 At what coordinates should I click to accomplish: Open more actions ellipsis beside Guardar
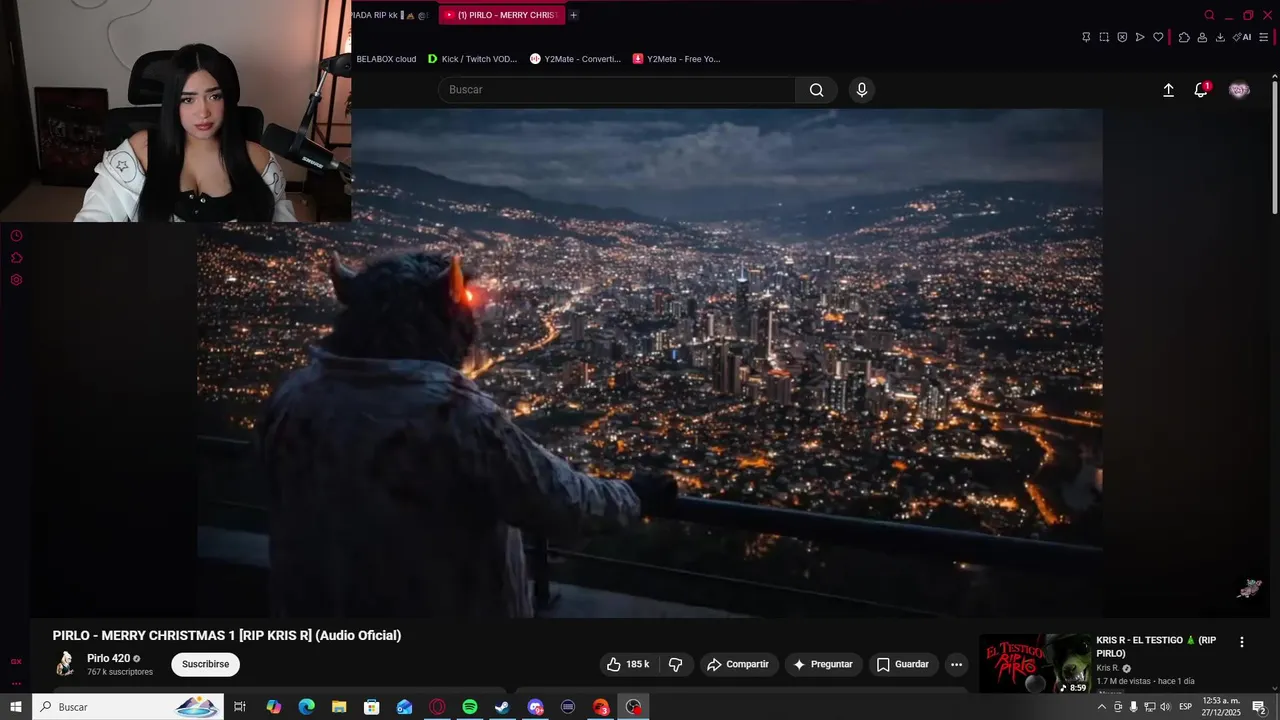956,664
